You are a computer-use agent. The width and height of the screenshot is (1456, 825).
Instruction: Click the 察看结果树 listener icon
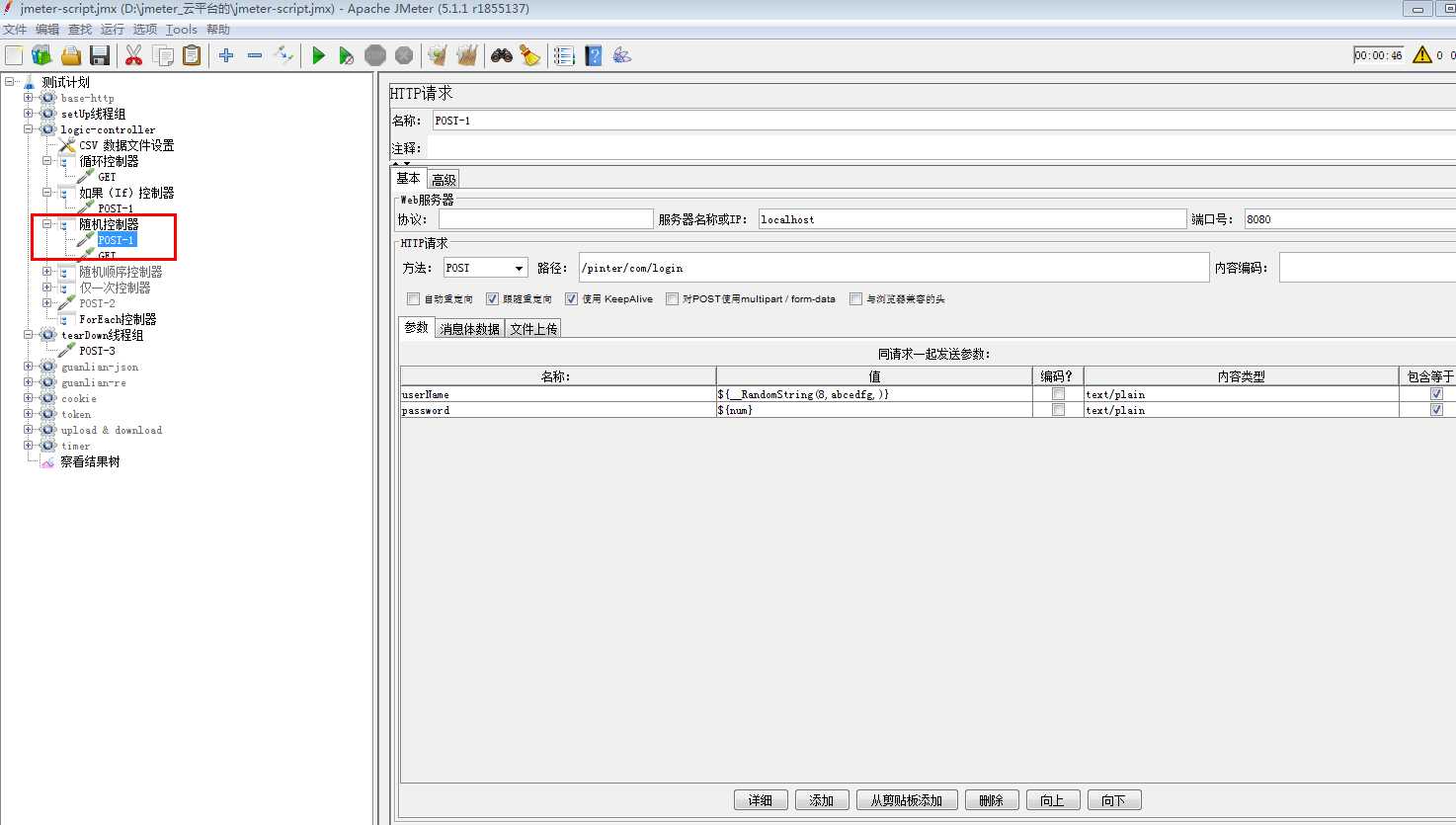click(x=47, y=461)
